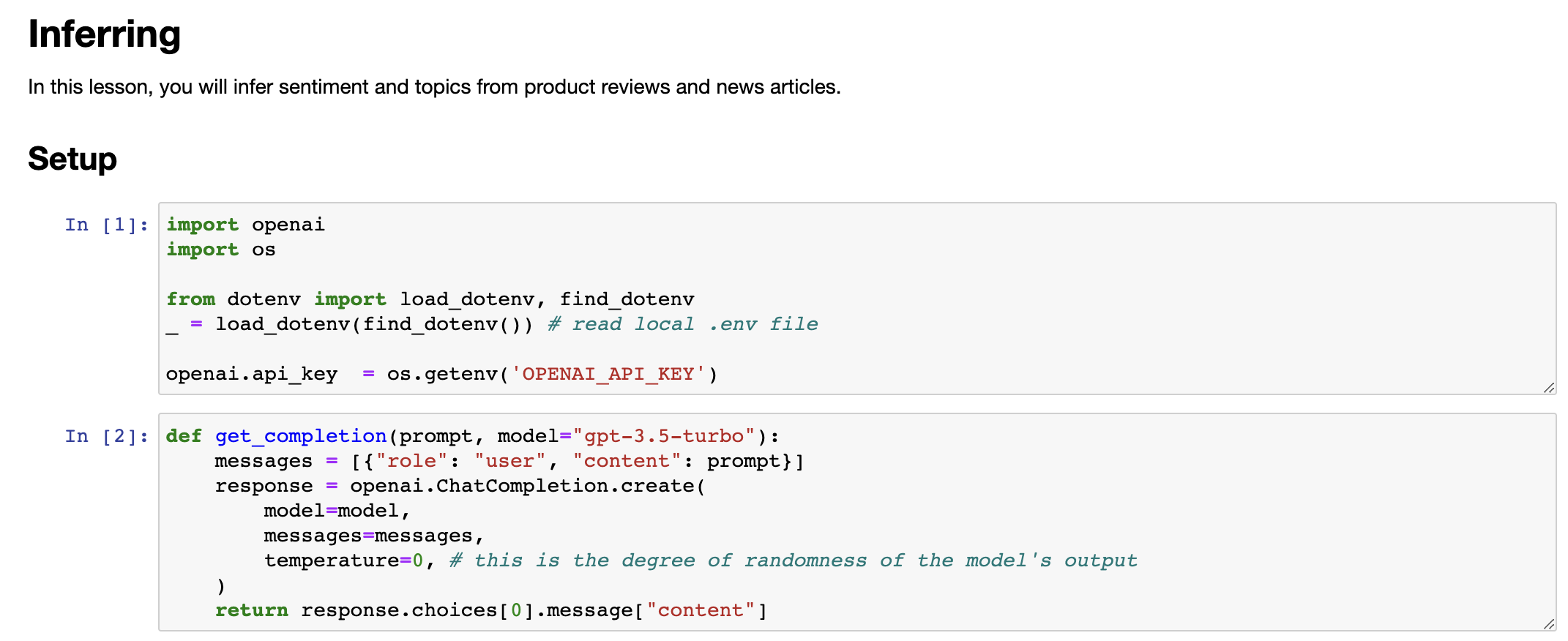Click the '# read local .env file' comment

pyautogui.click(x=683, y=324)
